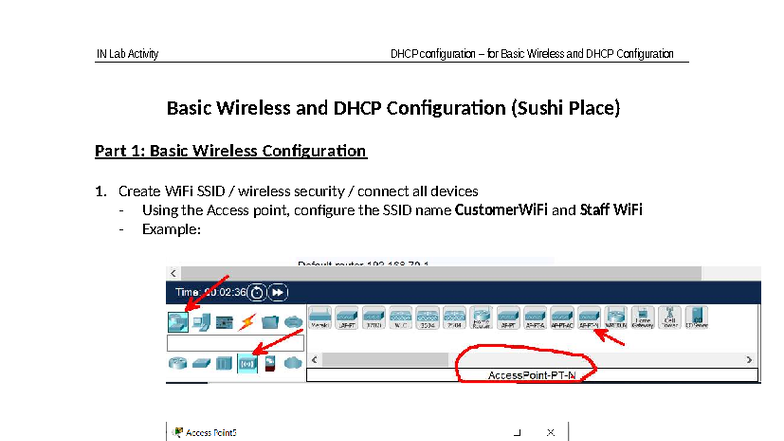Choose the Routers subcategory icon
The width and height of the screenshot is (784, 441).
178,363
